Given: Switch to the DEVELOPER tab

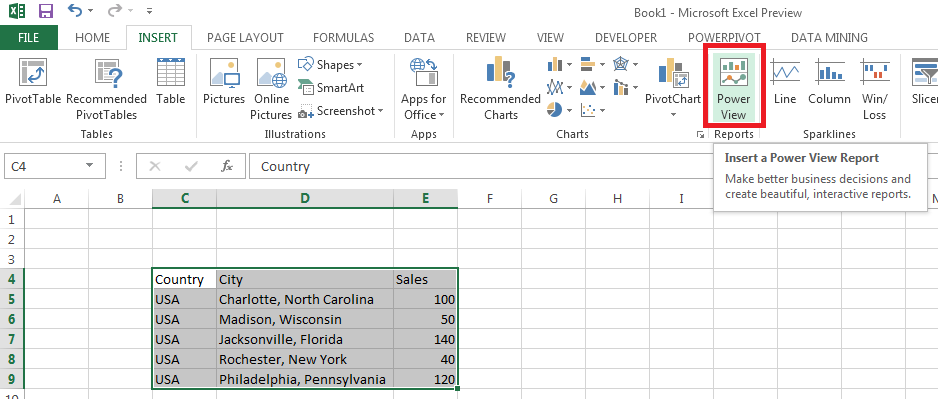Looking at the screenshot, I should pos(626,38).
